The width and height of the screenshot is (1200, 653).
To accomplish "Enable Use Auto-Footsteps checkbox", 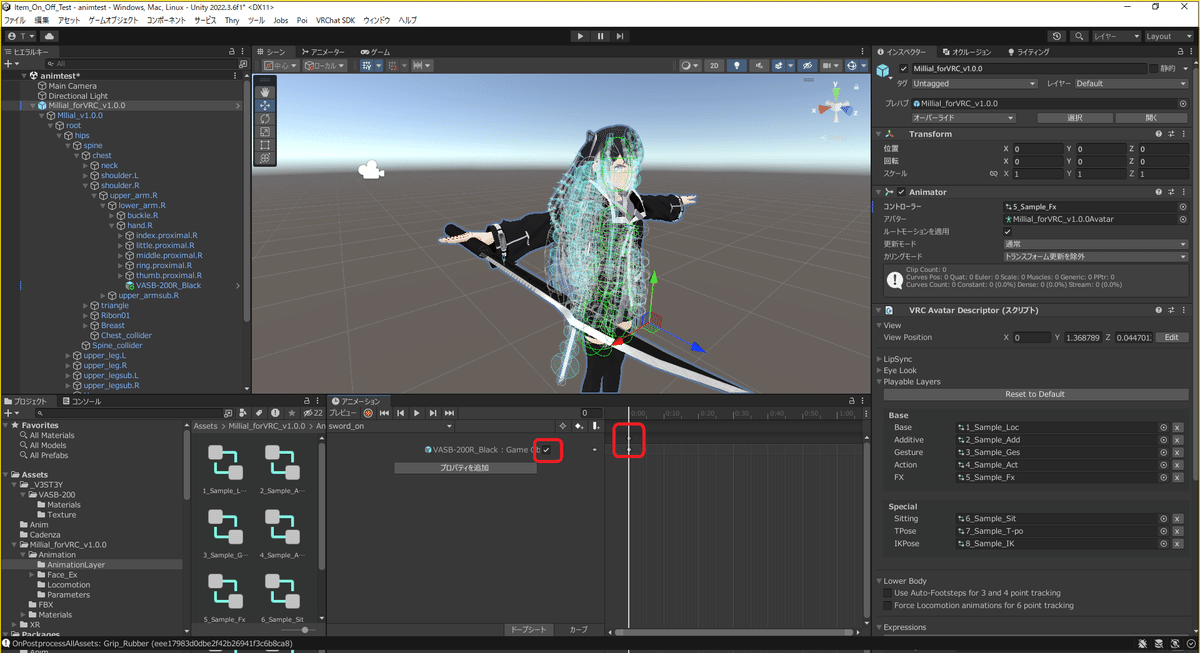I will [x=887, y=593].
